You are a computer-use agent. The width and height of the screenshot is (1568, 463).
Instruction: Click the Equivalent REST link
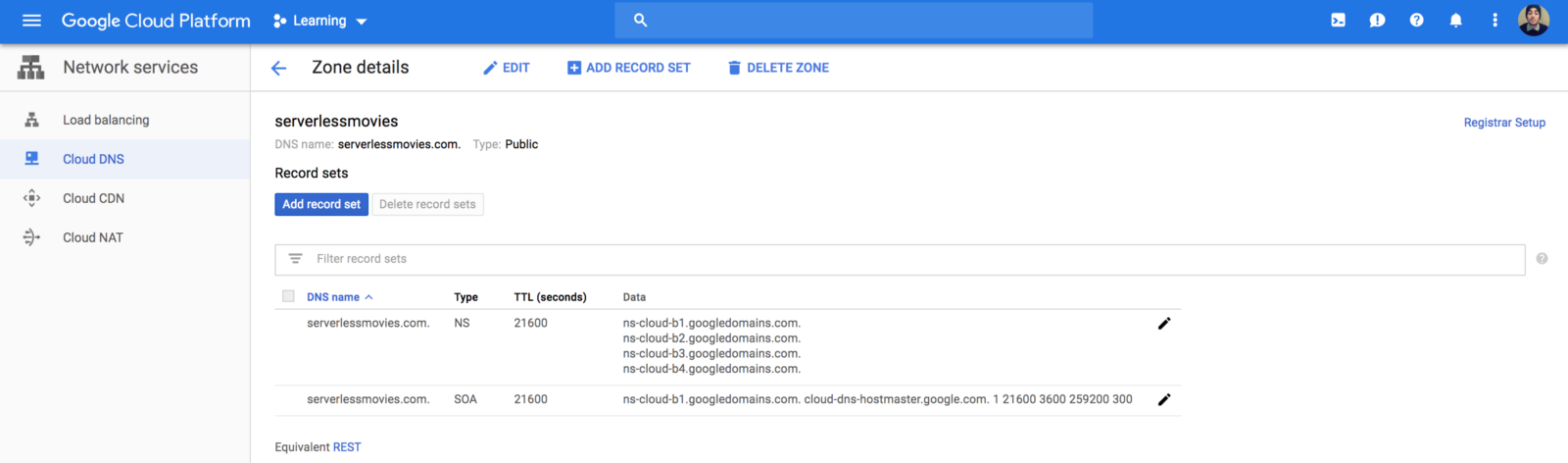(347, 447)
